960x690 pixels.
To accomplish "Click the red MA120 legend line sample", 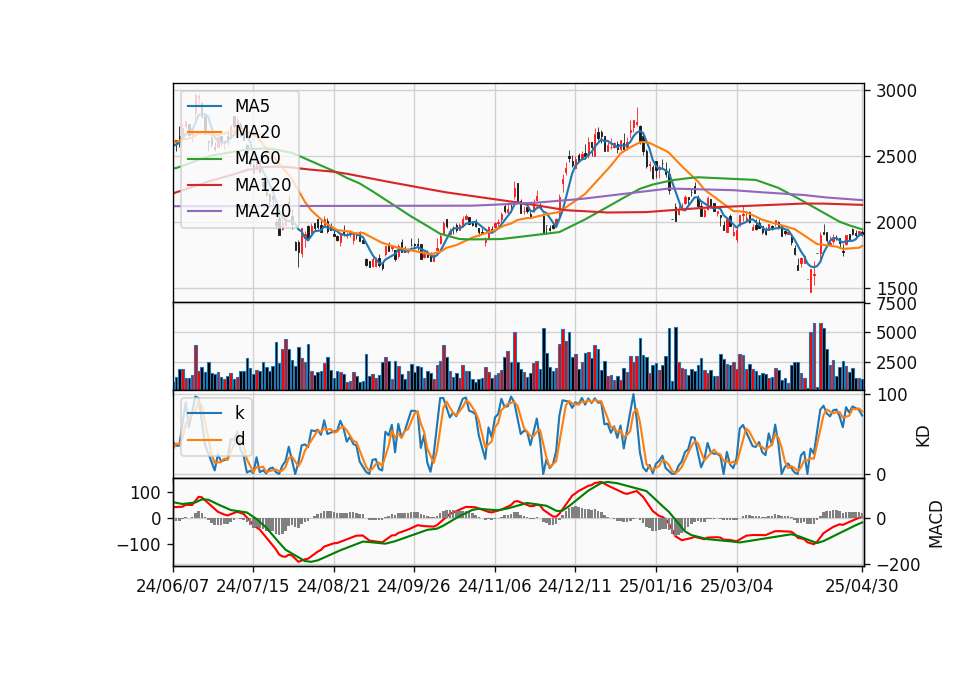I will click(x=204, y=185).
